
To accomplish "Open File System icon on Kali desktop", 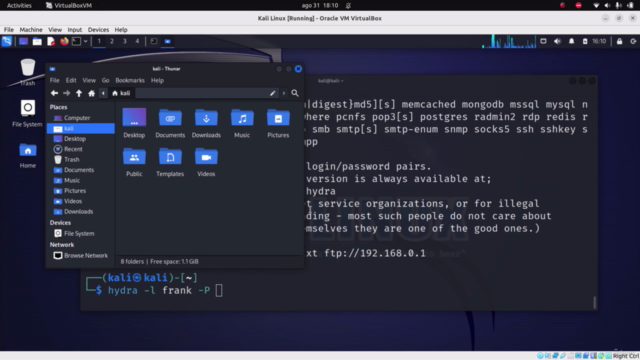I will [x=27, y=113].
